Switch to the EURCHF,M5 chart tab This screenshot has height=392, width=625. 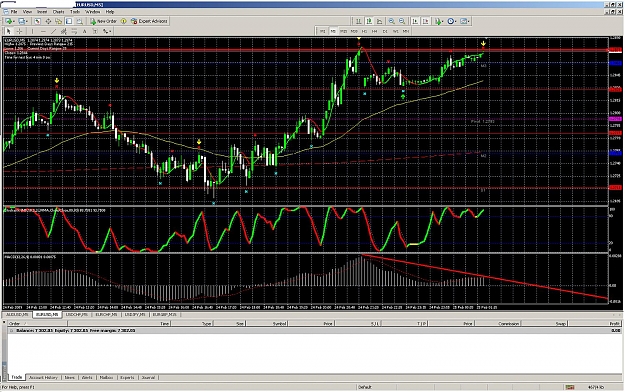coord(106,315)
